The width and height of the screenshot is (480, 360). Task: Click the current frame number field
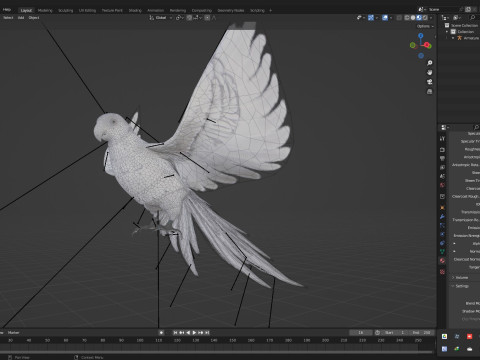(361, 332)
